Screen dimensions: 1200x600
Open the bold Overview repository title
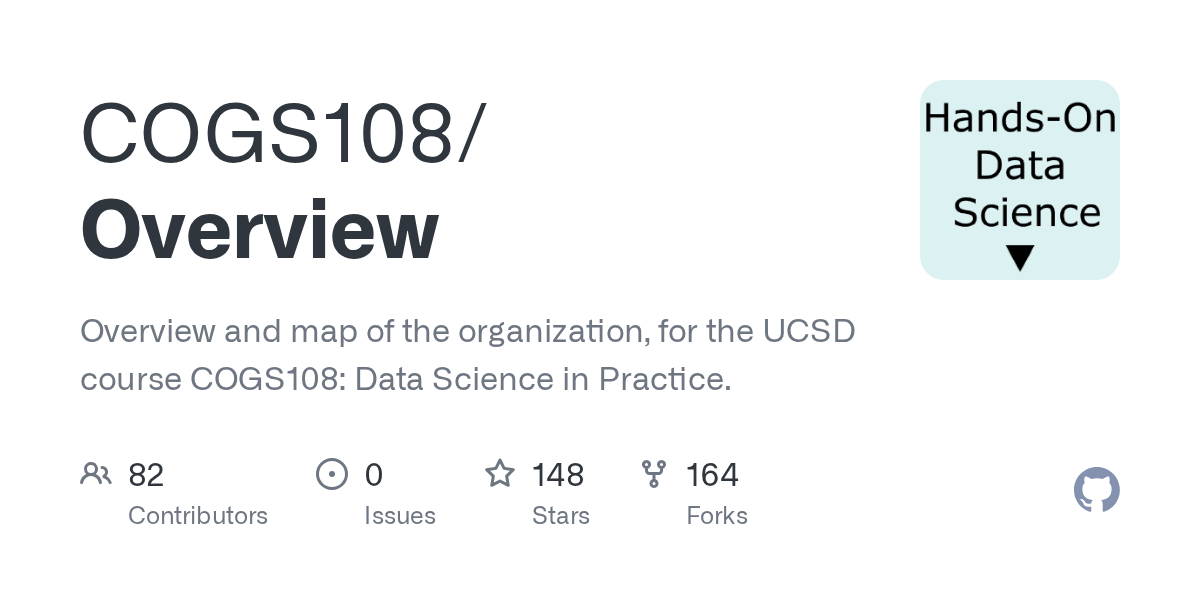point(260,229)
